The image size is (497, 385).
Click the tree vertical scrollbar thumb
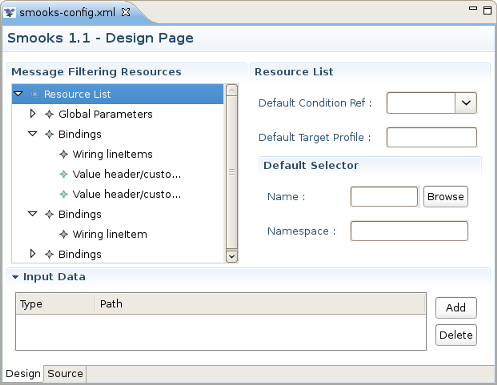tap(232, 172)
